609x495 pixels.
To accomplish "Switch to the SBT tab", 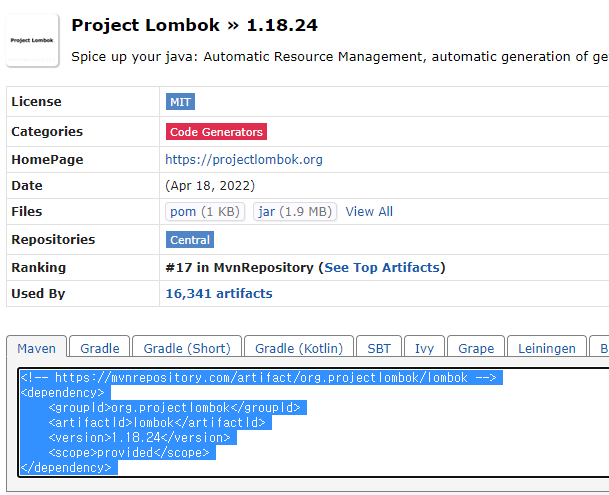I will pos(379,347).
